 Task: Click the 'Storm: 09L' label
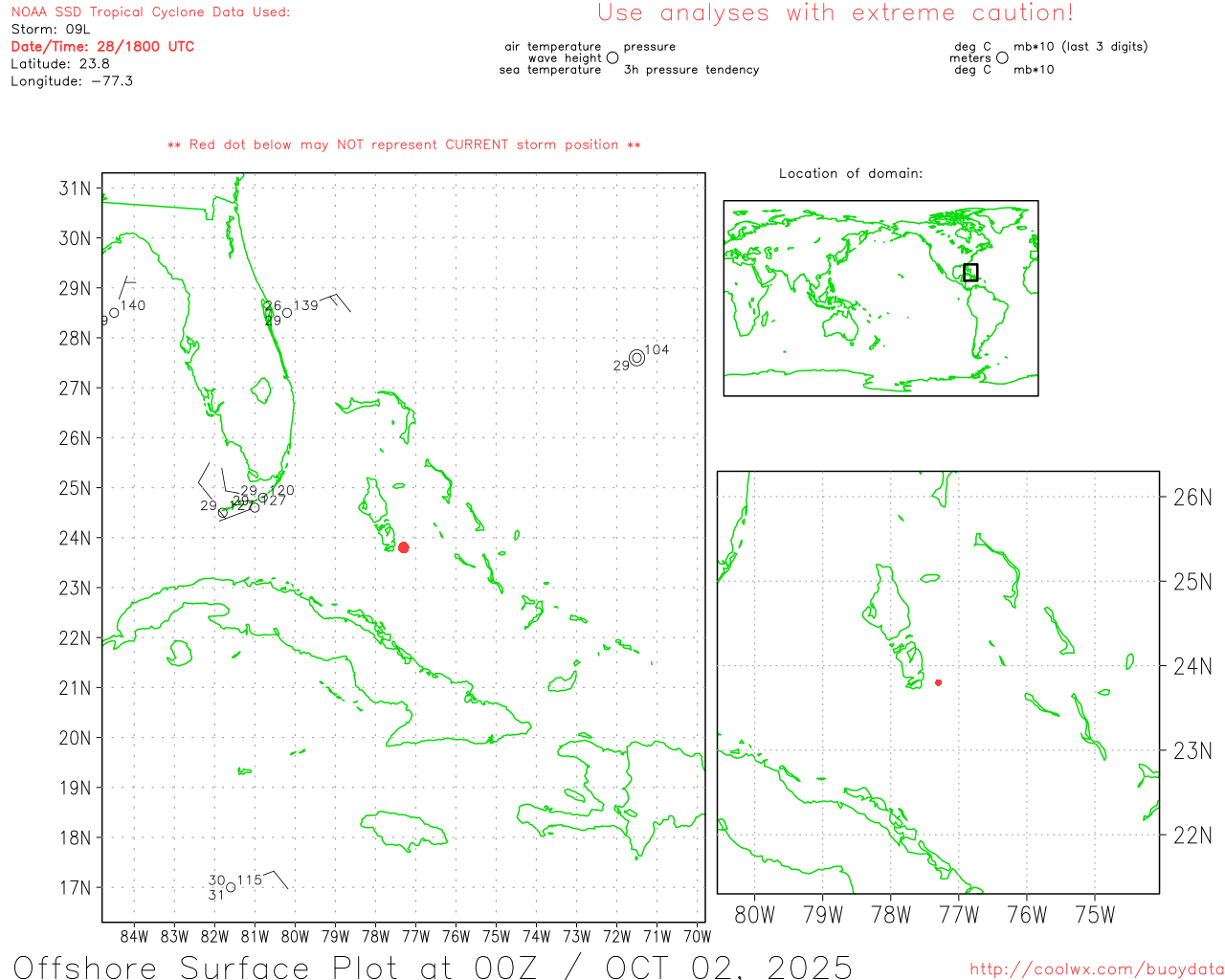pos(51,30)
